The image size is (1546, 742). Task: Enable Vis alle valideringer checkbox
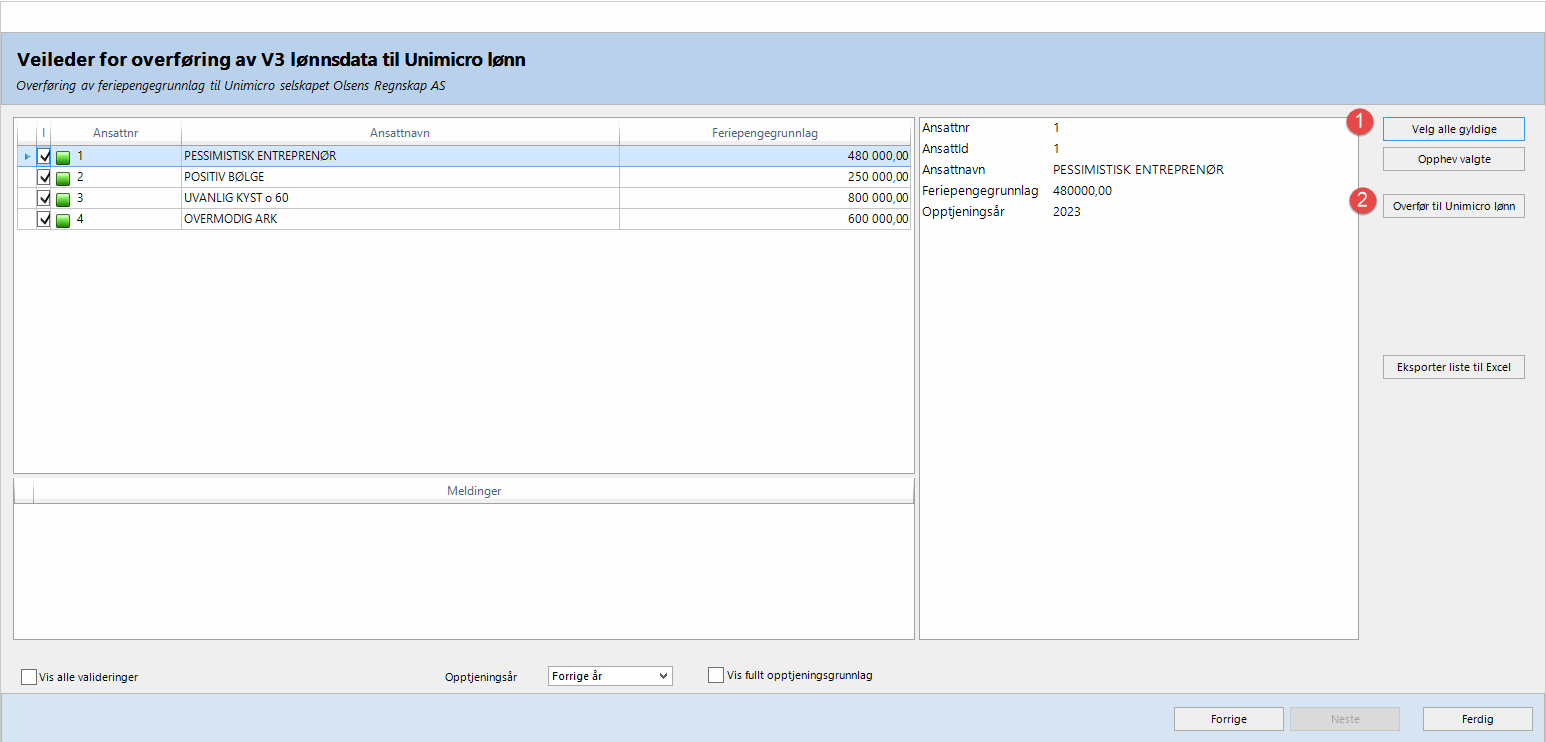[29, 677]
